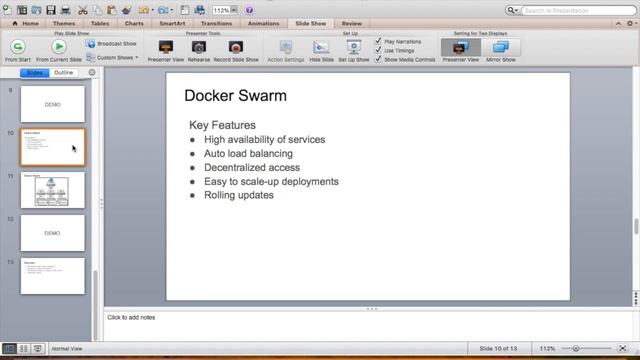Click the Undo icon in toolbar
The height and width of the screenshot is (360, 640).
coord(143,10)
